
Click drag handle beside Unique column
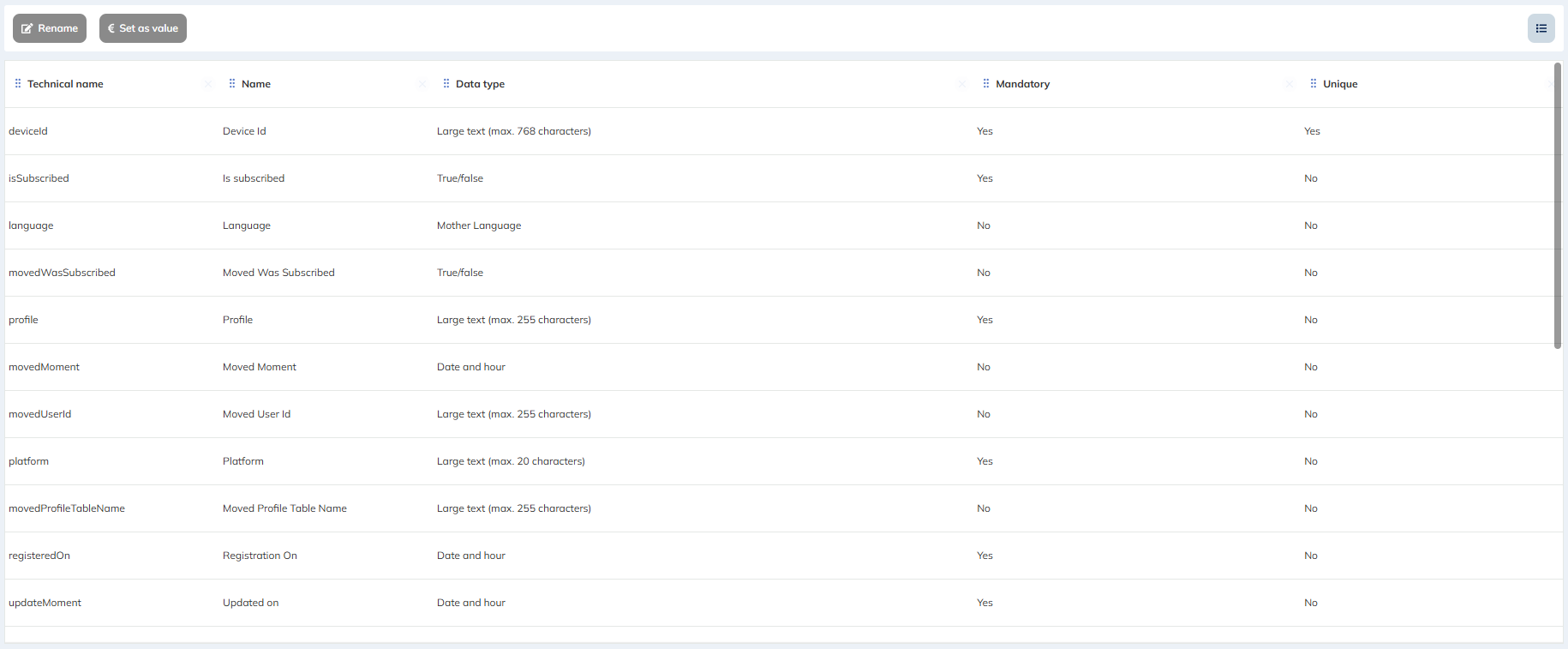pos(1314,84)
